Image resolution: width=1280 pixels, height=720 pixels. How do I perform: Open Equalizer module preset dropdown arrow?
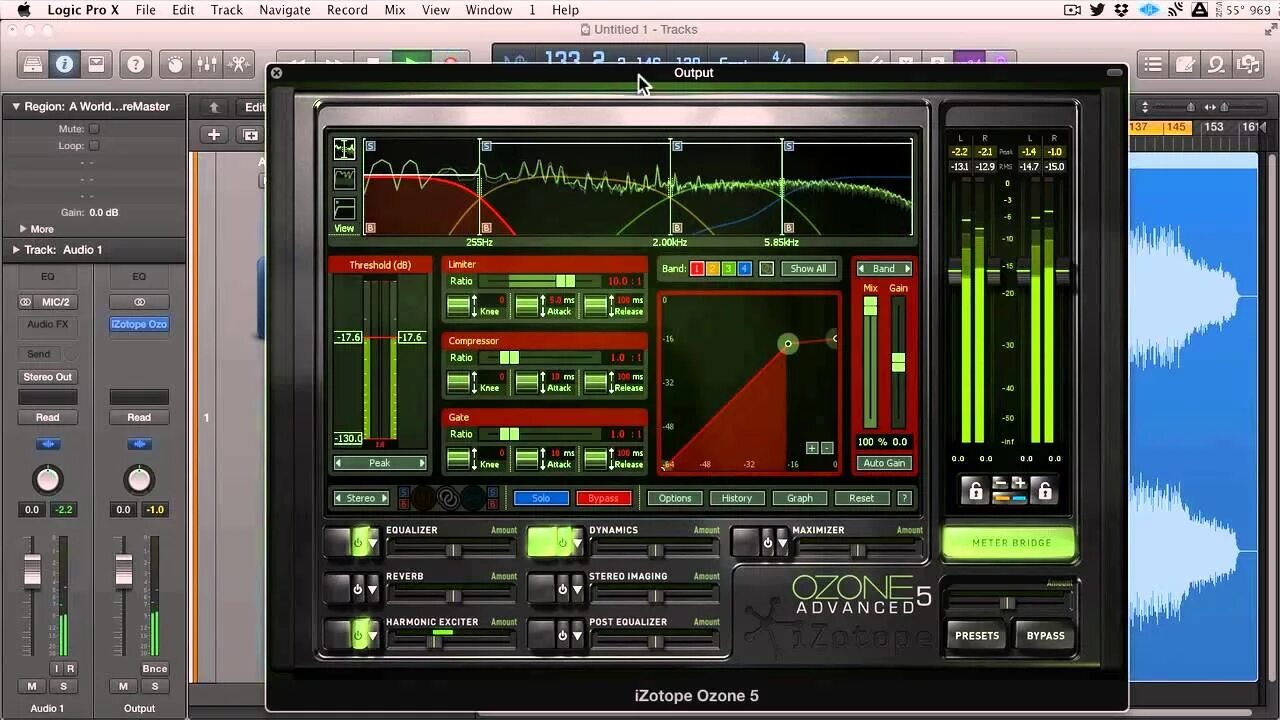[x=373, y=544]
